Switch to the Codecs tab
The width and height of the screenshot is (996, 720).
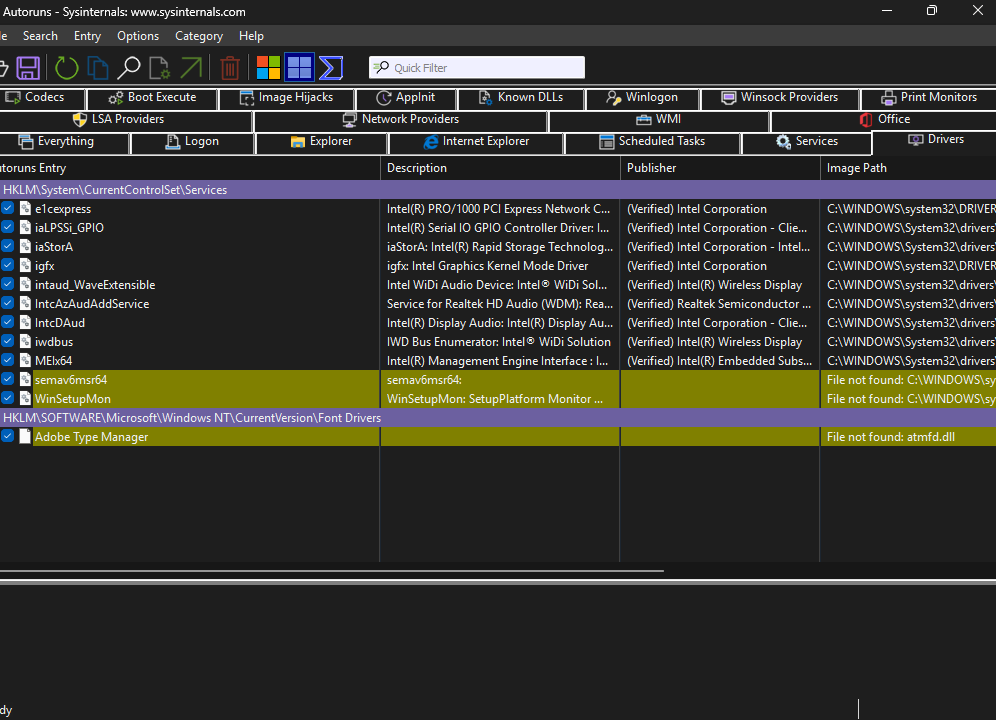42,98
